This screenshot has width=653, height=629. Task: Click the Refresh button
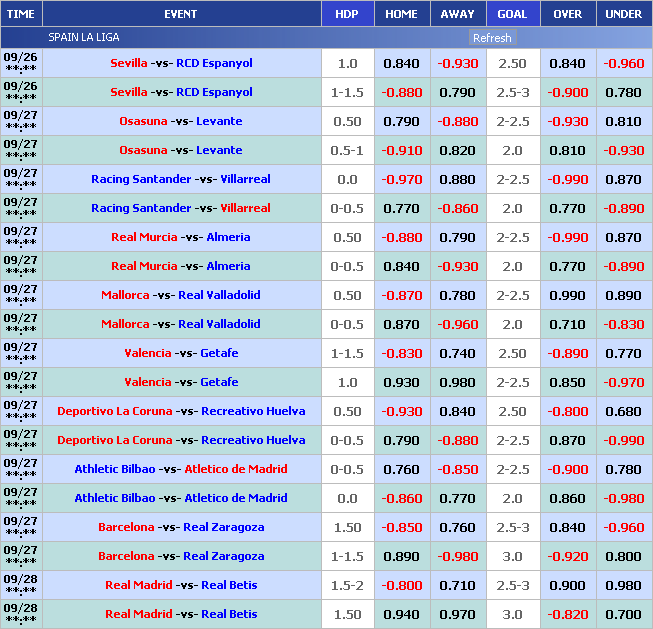(x=491, y=38)
